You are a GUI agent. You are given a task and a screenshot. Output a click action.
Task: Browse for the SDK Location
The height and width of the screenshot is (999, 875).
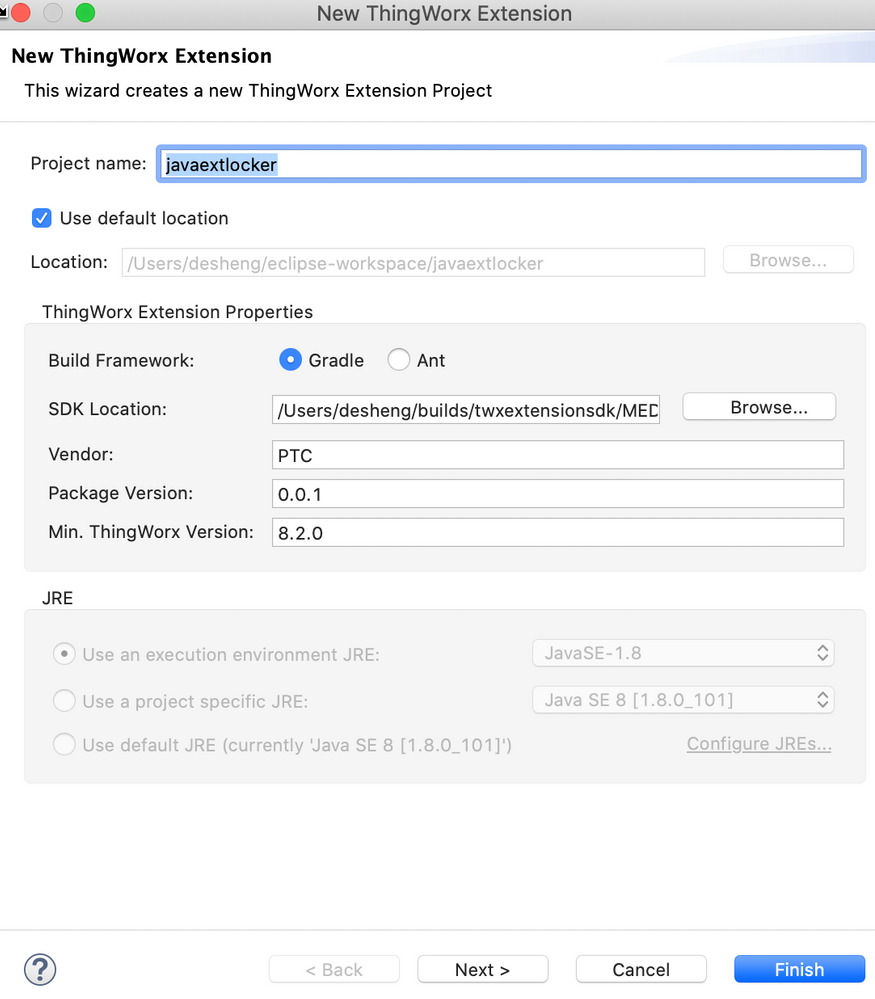[759, 407]
